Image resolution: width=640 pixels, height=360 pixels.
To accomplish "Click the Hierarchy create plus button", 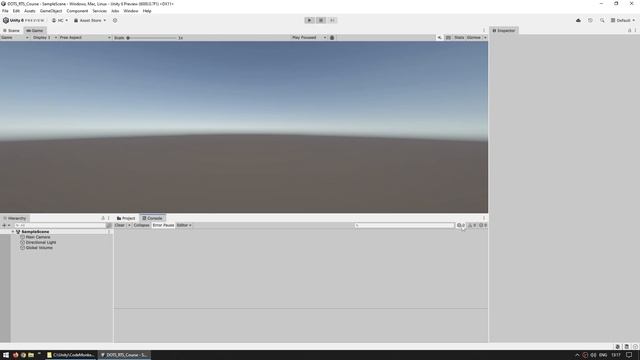I will click(x=6, y=225).
